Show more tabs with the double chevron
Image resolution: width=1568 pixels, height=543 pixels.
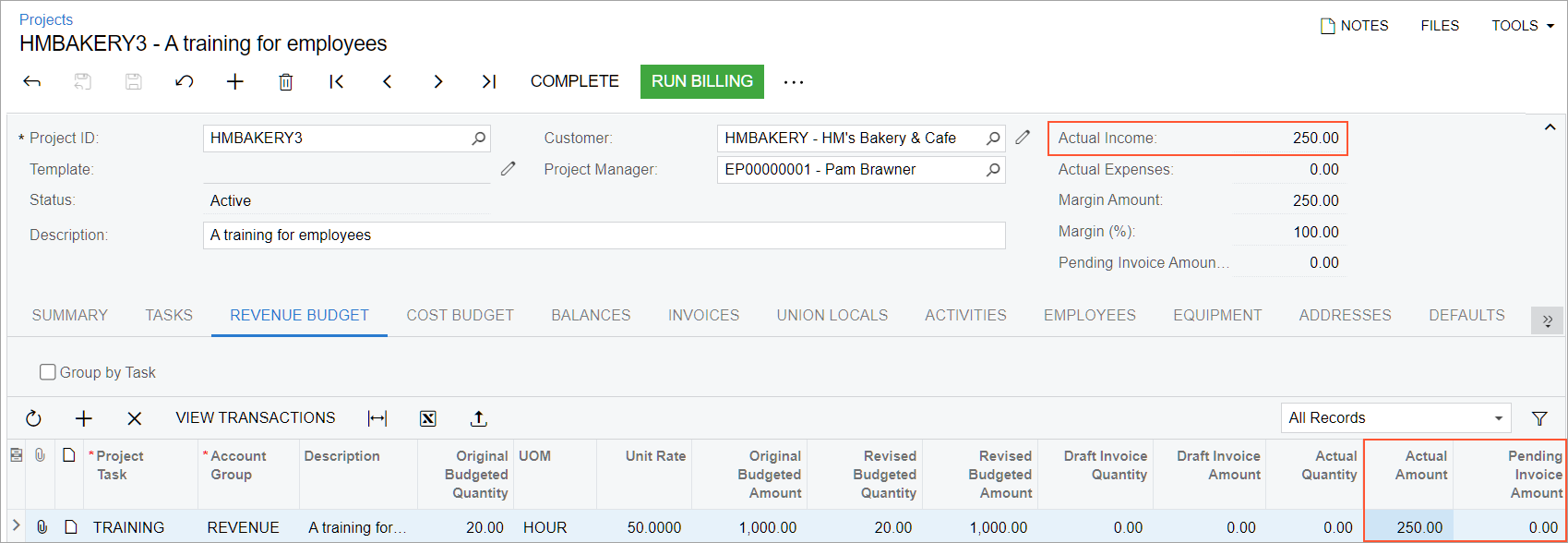(1547, 320)
